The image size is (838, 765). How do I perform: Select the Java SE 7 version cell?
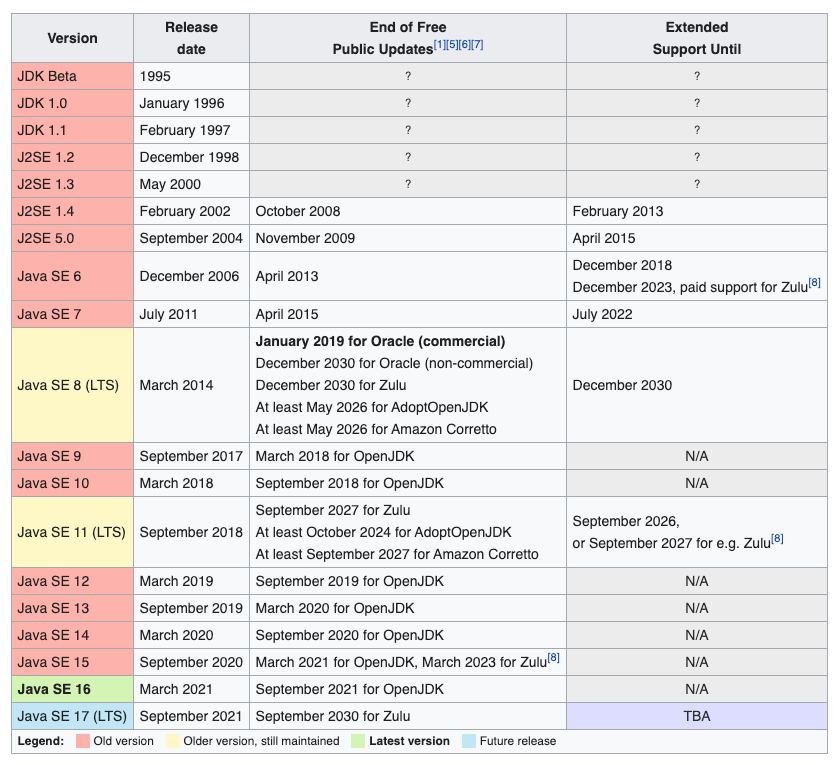pyautogui.click(x=73, y=314)
